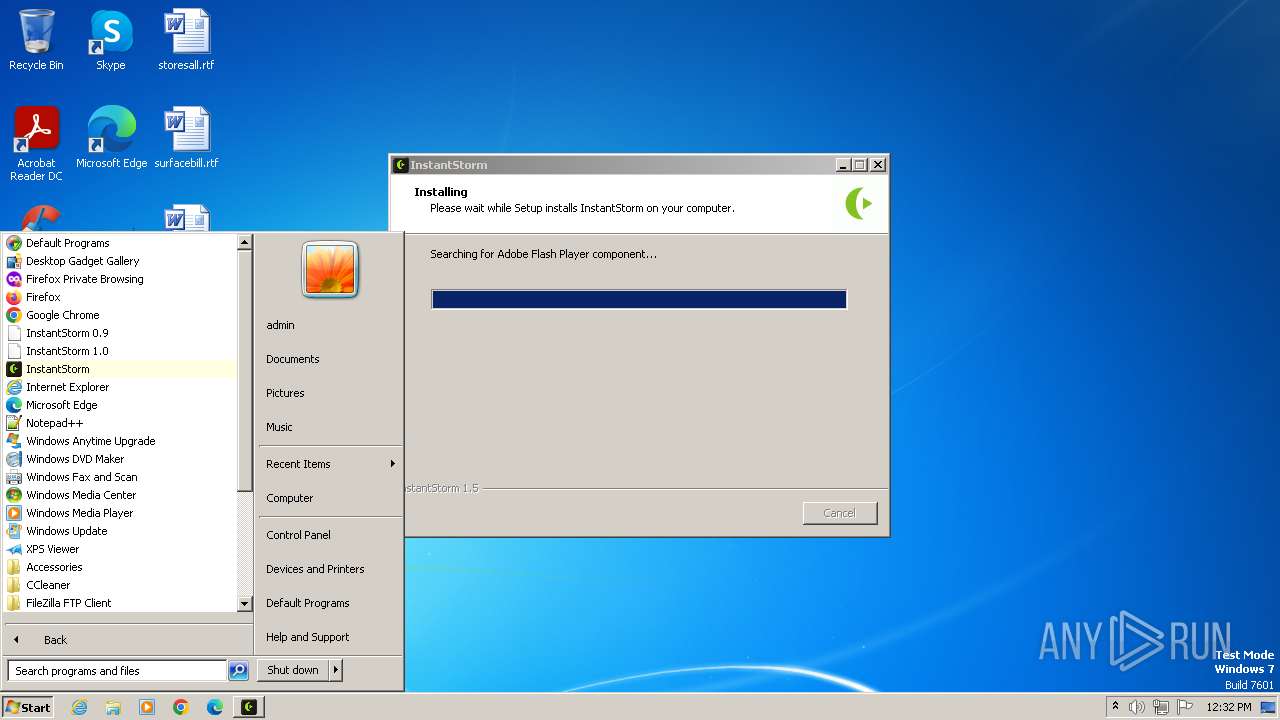Screen dimensions: 1280x720
Task: Show hidden system tray icons
Action: tap(1115, 706)
